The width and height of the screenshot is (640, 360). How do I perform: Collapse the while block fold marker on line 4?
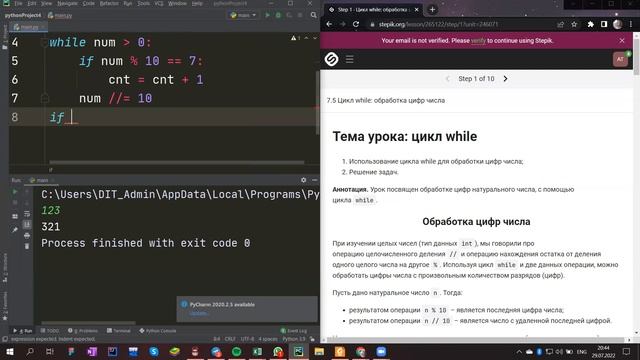pos(44,42)
